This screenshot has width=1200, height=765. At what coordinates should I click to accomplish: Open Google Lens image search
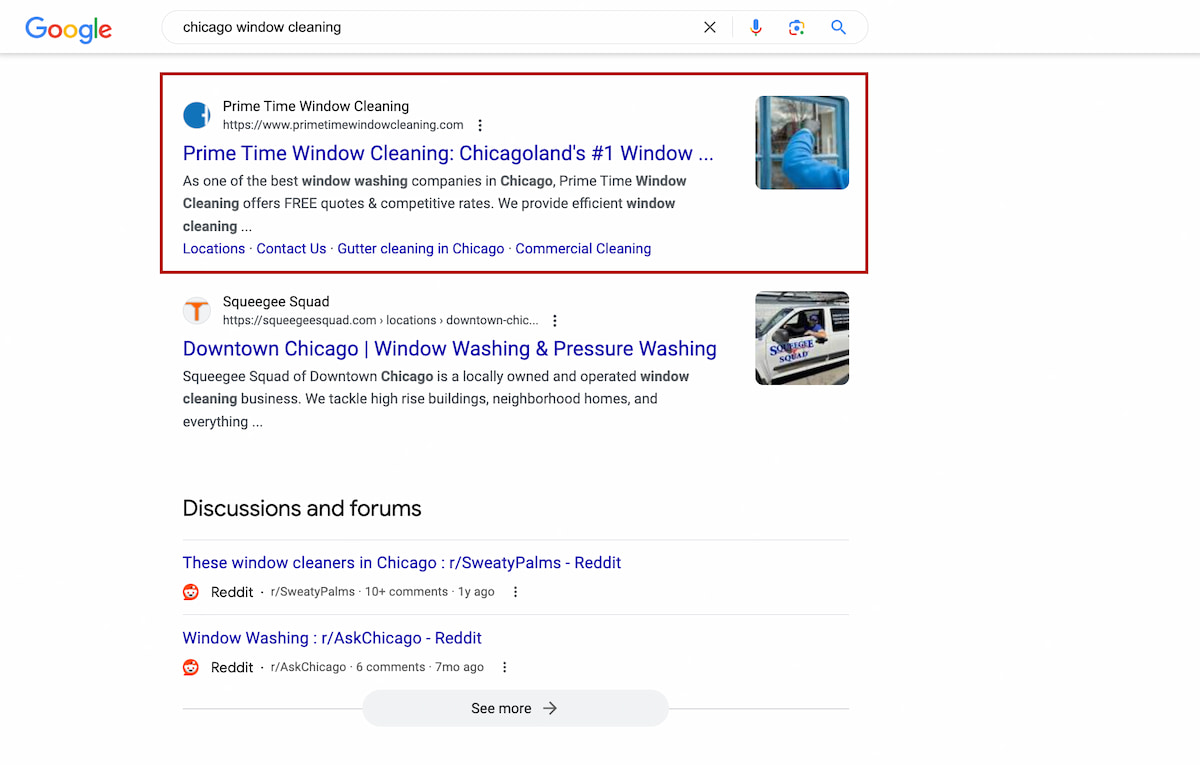(797, 28)
